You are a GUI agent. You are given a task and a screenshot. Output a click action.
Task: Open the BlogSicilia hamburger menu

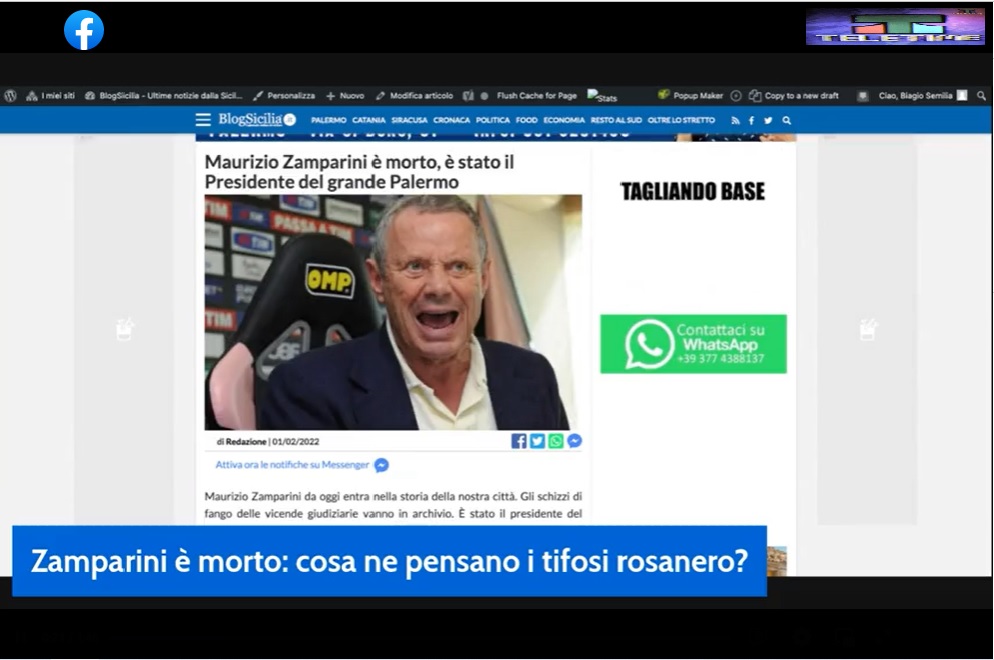[x=203, y=120]
